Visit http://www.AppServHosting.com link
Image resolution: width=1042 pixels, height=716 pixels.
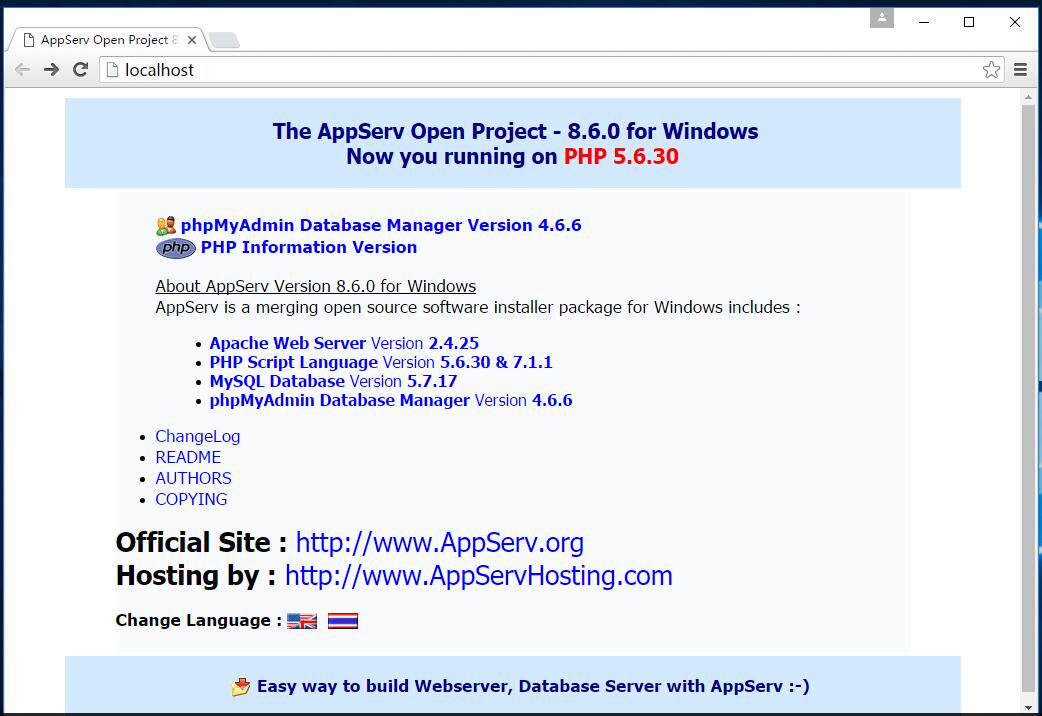pyautogui.click(x=478, y=576)
